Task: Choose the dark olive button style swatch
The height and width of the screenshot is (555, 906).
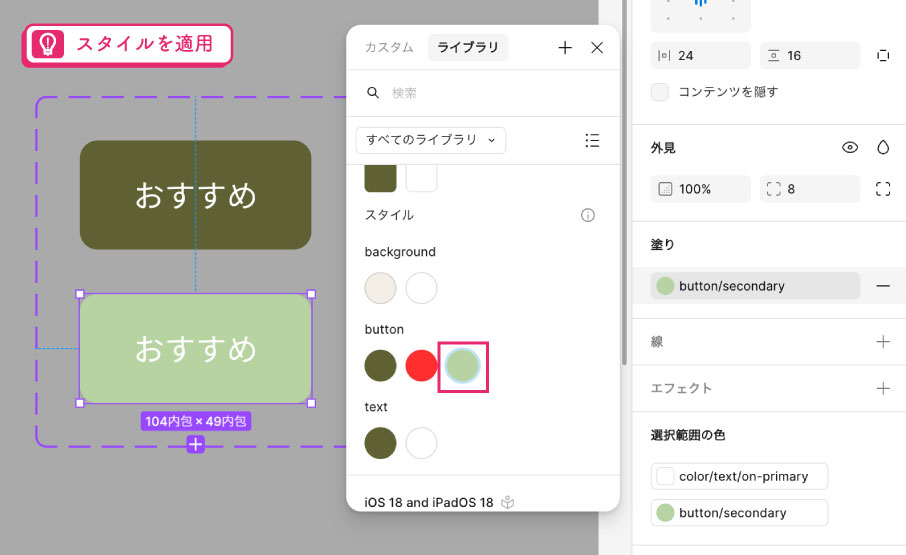Action: (380, 366)
